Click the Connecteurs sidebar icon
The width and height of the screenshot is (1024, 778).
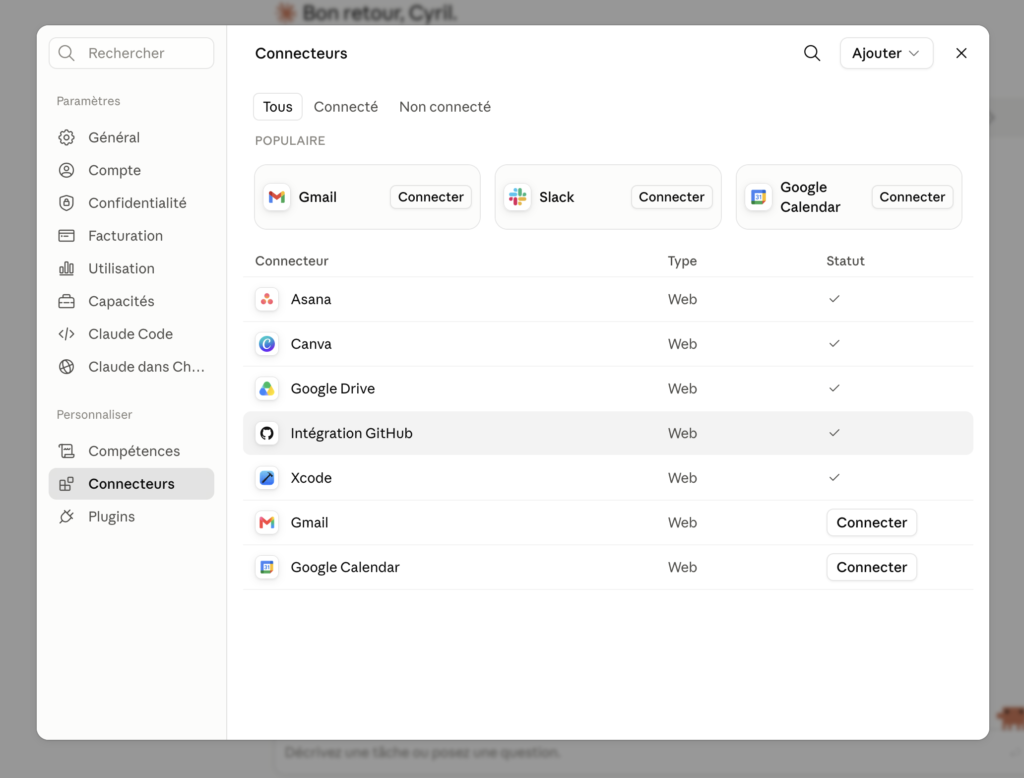[67, 483]
